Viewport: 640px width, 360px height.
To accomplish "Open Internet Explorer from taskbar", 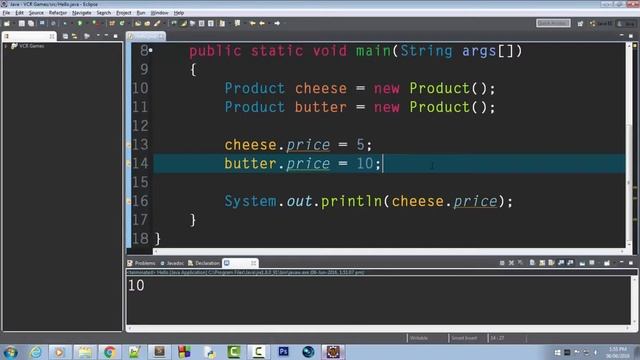I will (36, 352).
